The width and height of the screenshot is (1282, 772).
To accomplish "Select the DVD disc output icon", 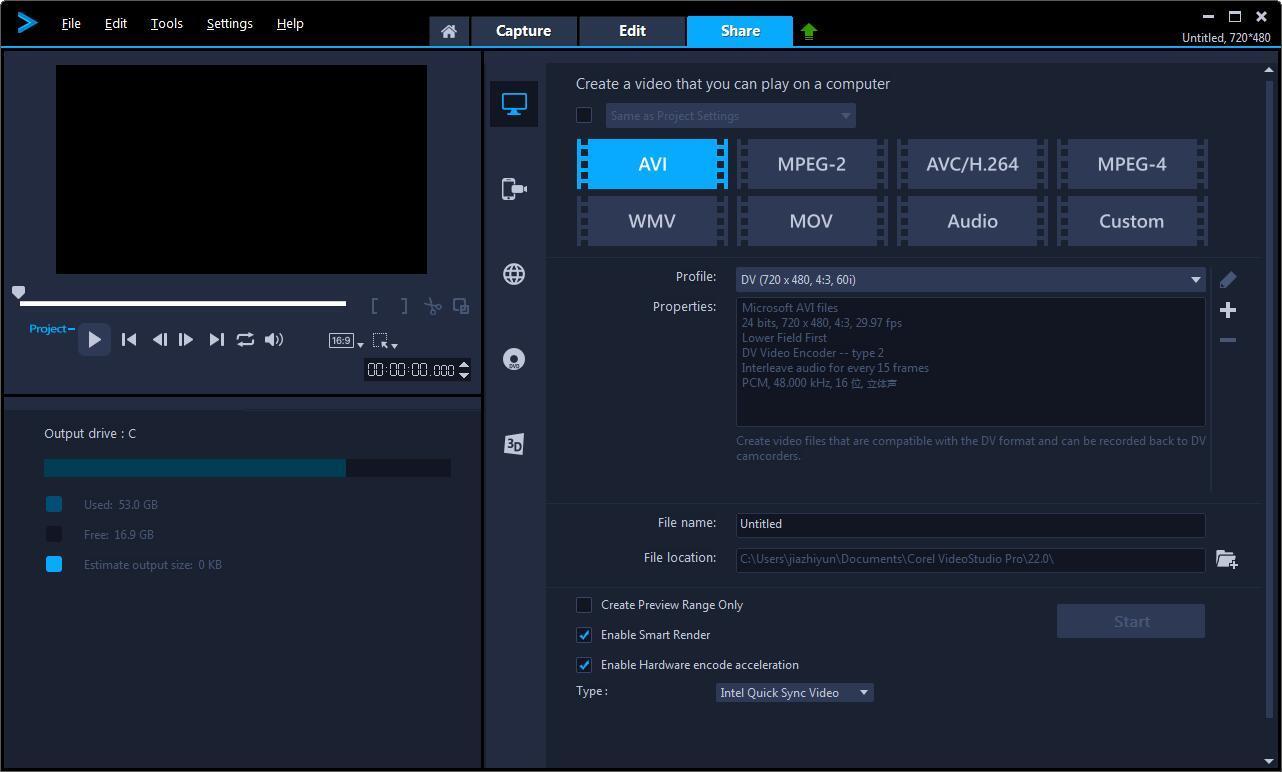I will [x=514, y=359].
